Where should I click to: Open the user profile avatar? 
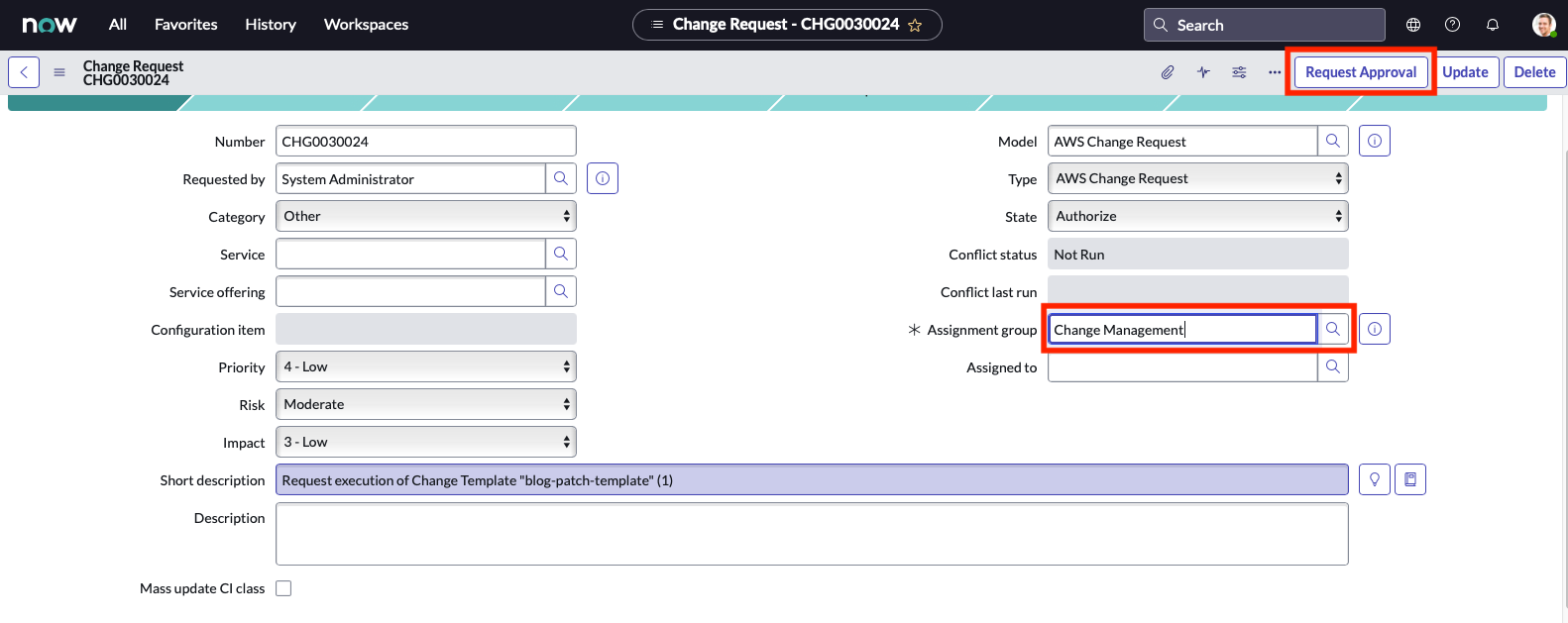coord(1543,25)
